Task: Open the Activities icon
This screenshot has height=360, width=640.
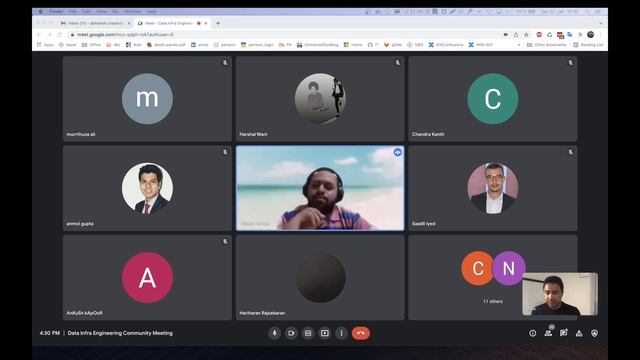Action: click(x=579, y=333)
